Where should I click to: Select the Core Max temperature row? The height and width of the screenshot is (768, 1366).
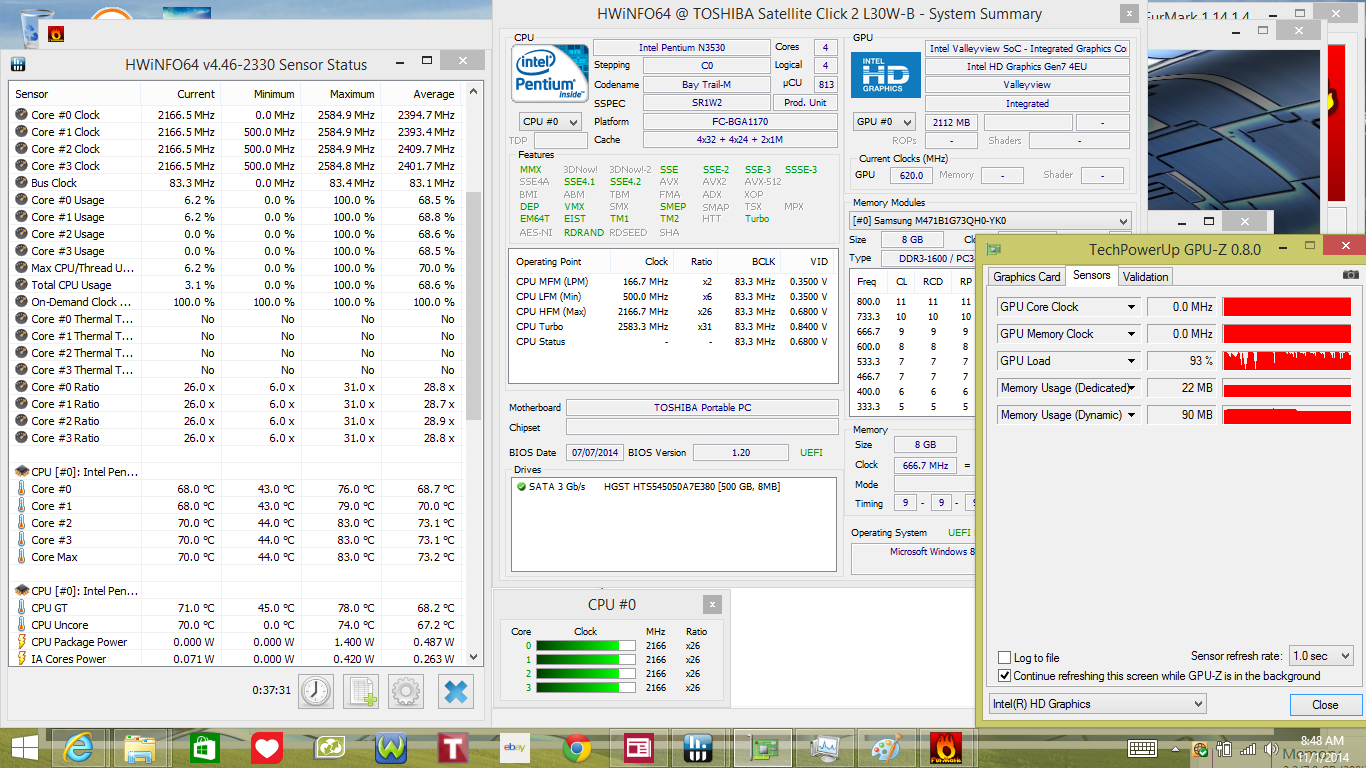(x=235, y=557)
